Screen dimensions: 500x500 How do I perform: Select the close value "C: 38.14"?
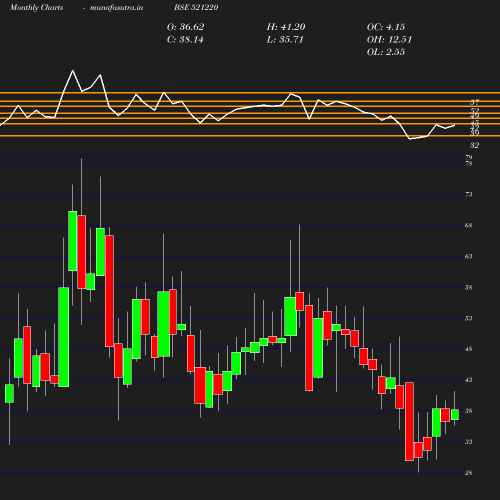(185, 40)
